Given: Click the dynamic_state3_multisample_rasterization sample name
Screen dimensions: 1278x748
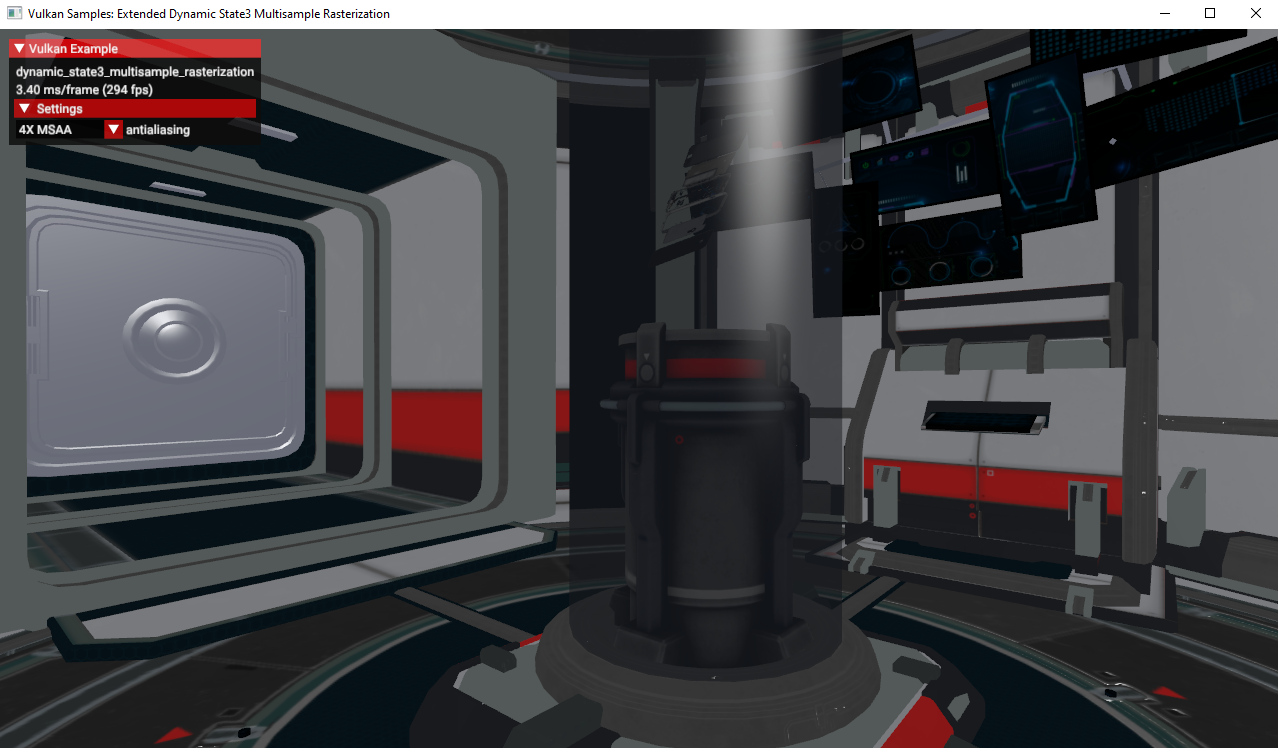Looking at the screenshot, I should [135, 72].
